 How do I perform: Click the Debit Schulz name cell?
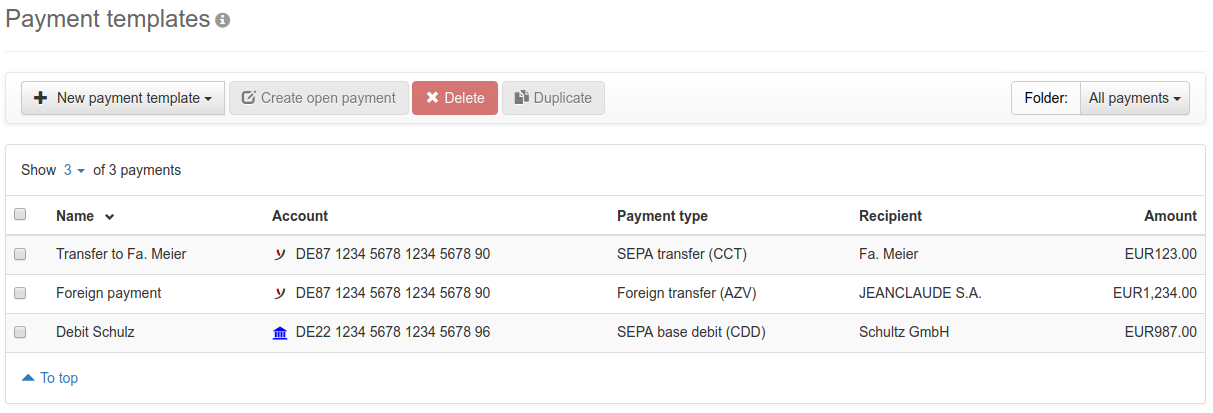click(x=95, y=332)
